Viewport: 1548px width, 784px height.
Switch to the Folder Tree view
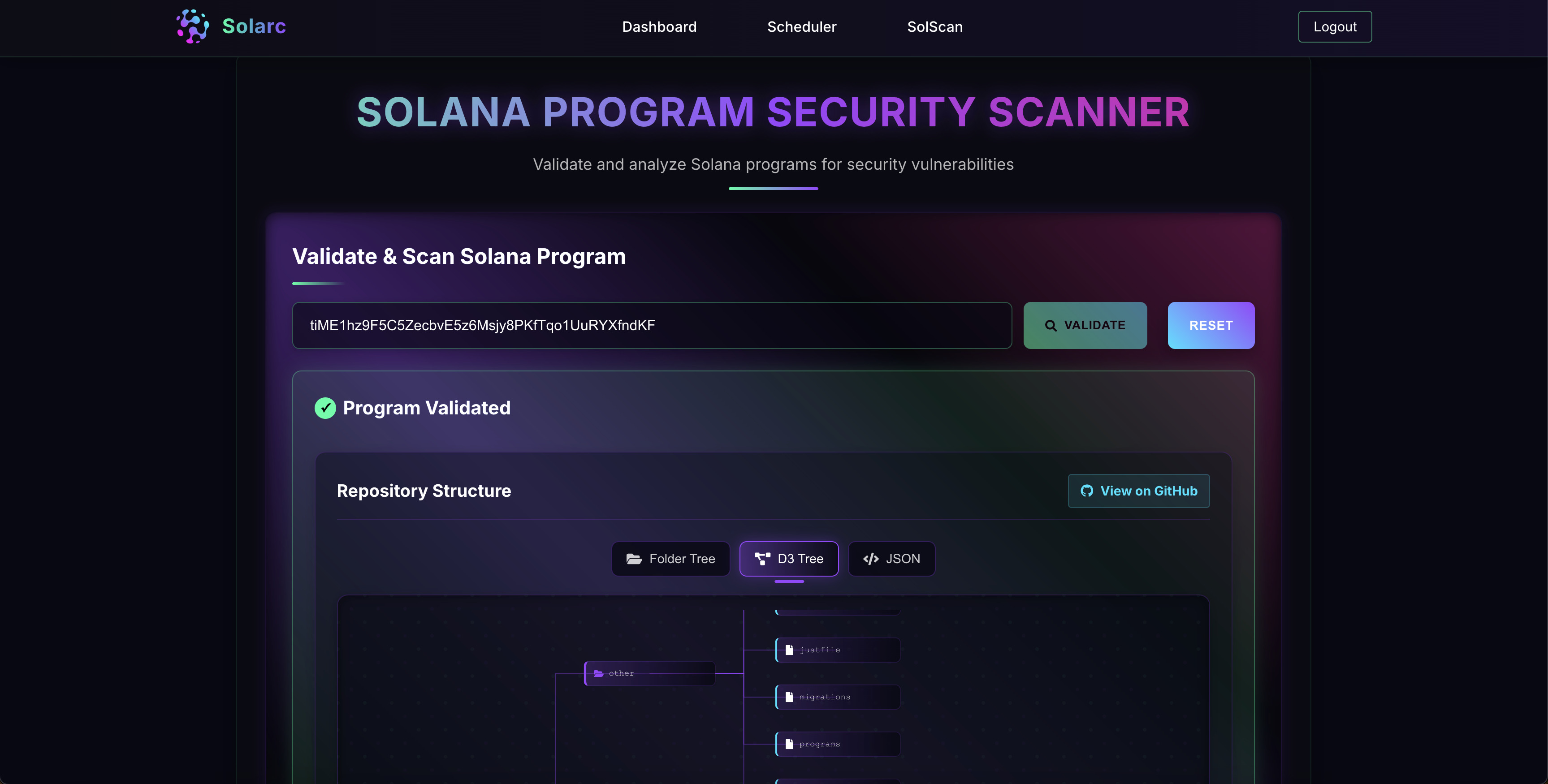click(670, 559)
